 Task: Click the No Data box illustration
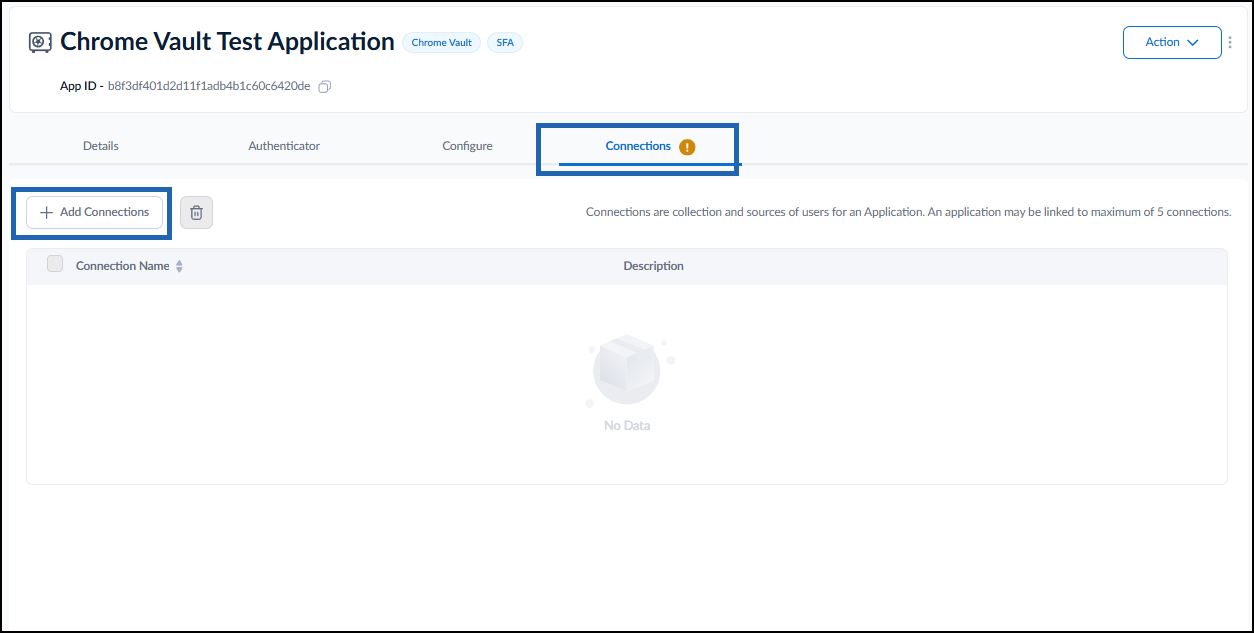click(628, 372)
